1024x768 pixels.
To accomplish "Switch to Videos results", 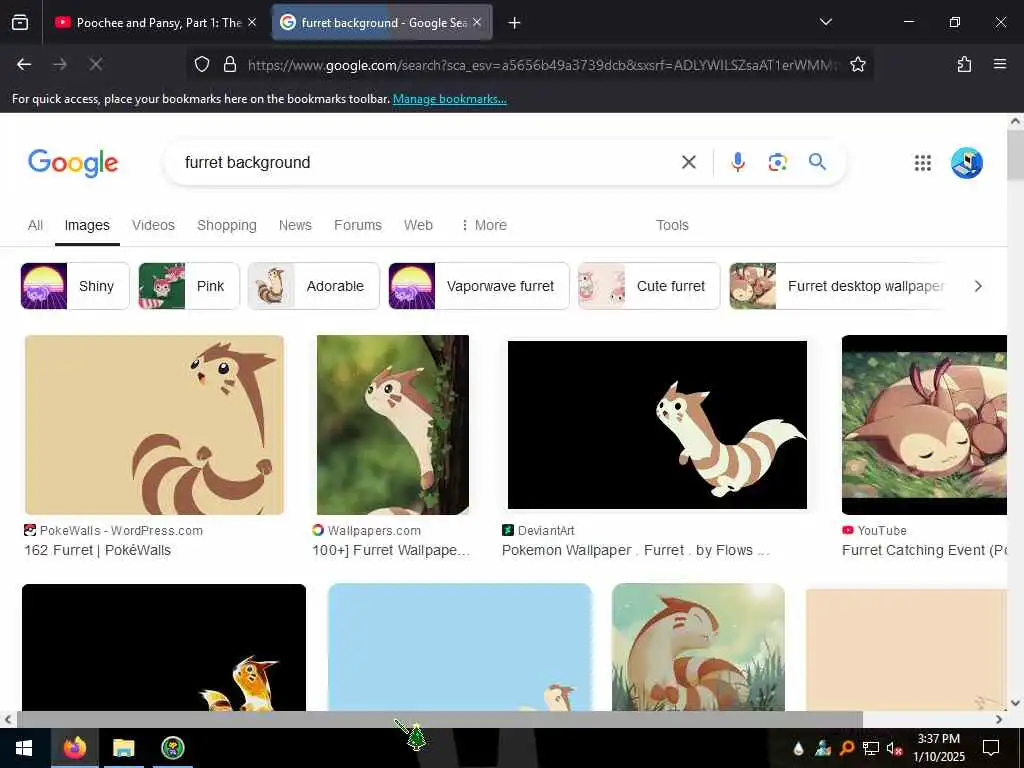I will [x=153, y=225].
